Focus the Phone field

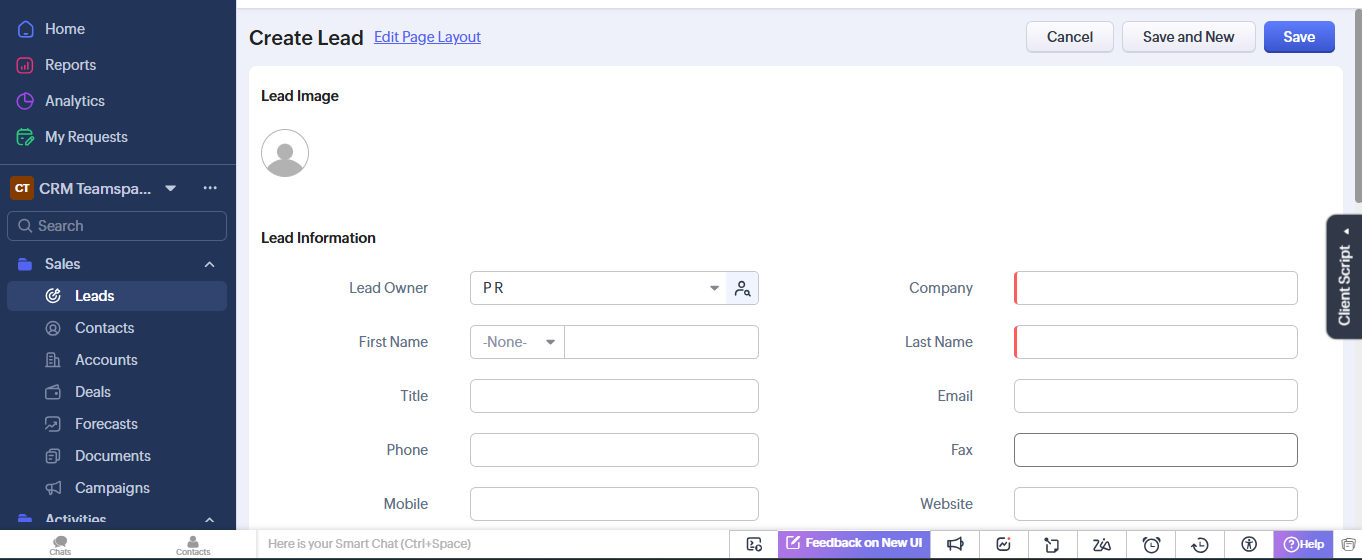tap(614, 450)
